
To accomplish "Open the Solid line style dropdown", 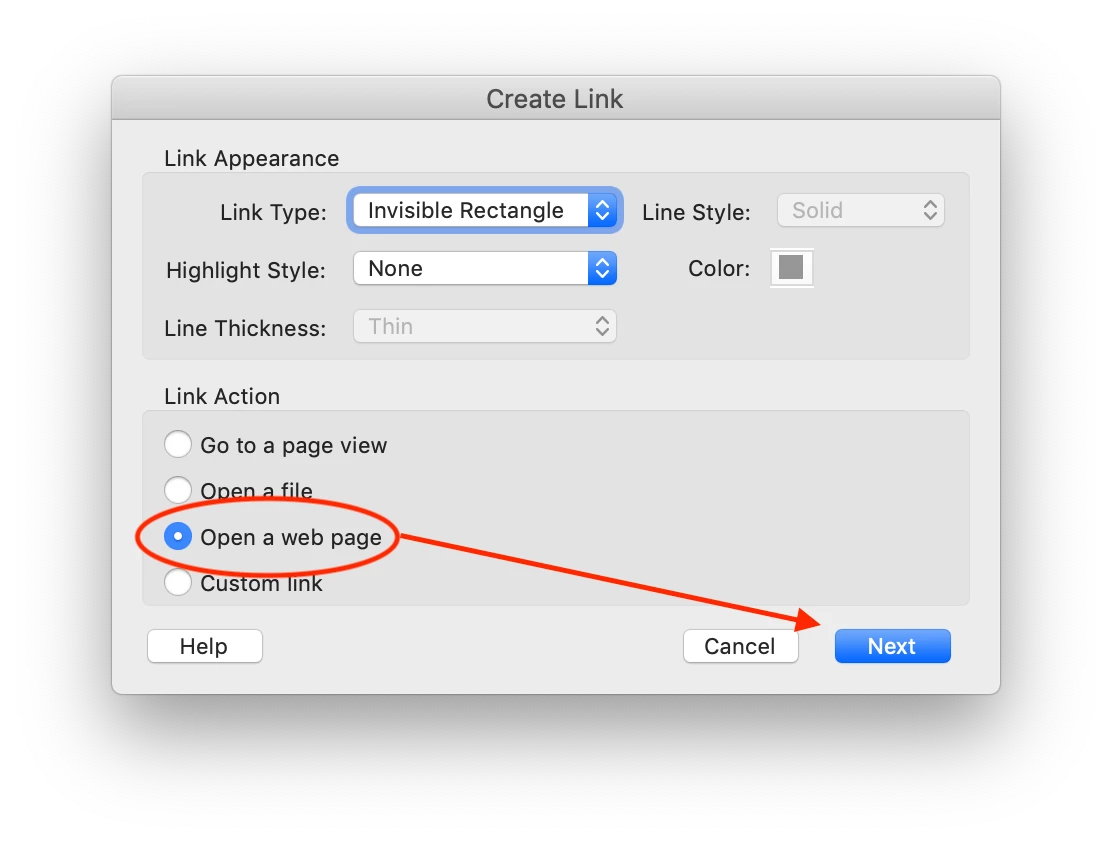I will point(861,210).
